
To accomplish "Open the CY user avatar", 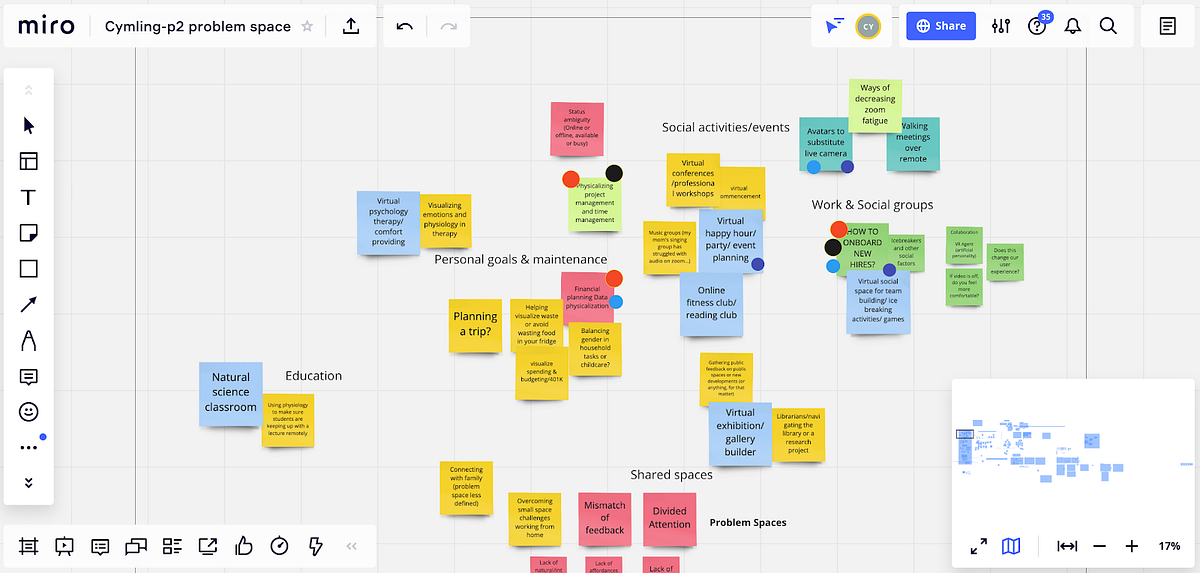I will tap(868, 27).
